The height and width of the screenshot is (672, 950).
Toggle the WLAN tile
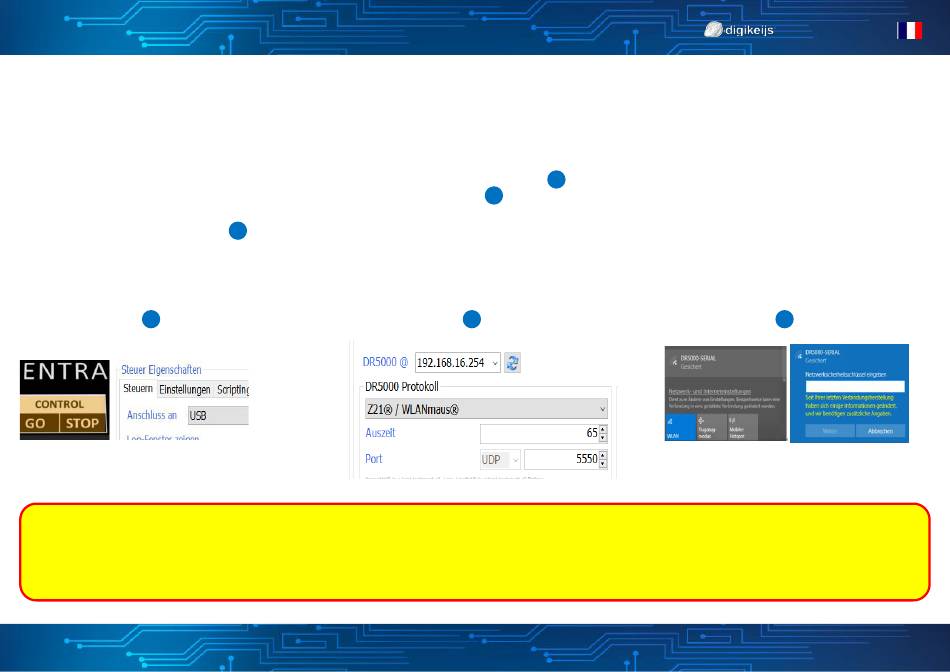click(681, 426)
